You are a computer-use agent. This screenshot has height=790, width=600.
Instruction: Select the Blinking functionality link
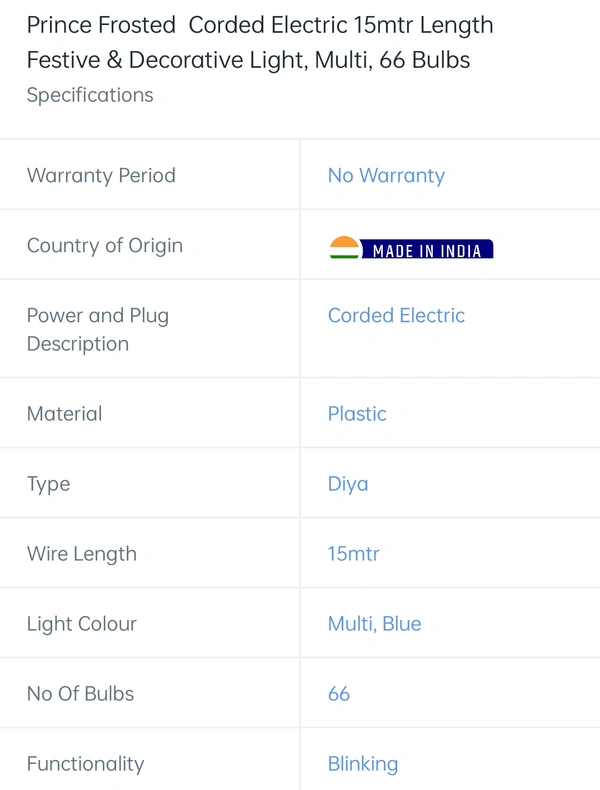click(363, 763)
